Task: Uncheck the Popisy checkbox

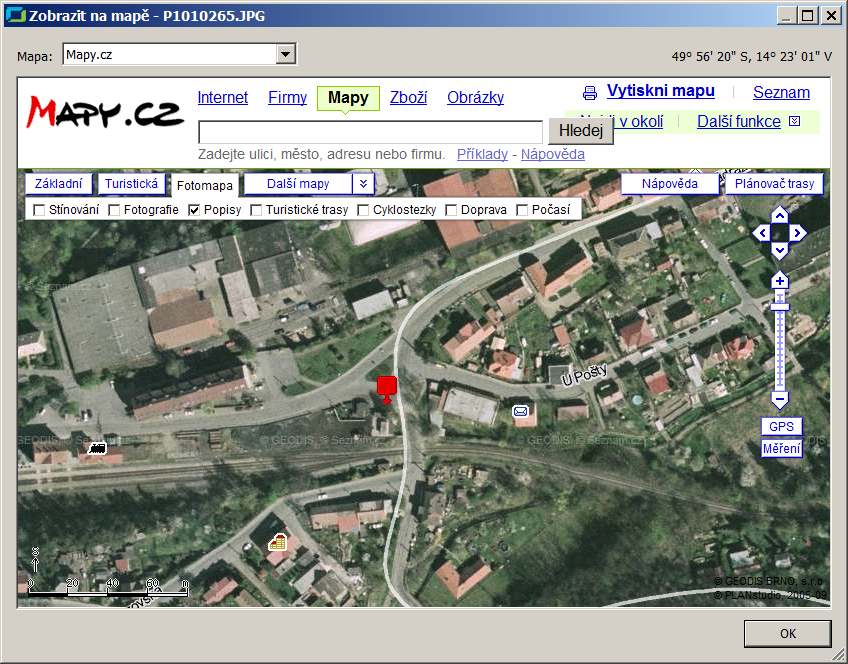Action: [195, 210]
